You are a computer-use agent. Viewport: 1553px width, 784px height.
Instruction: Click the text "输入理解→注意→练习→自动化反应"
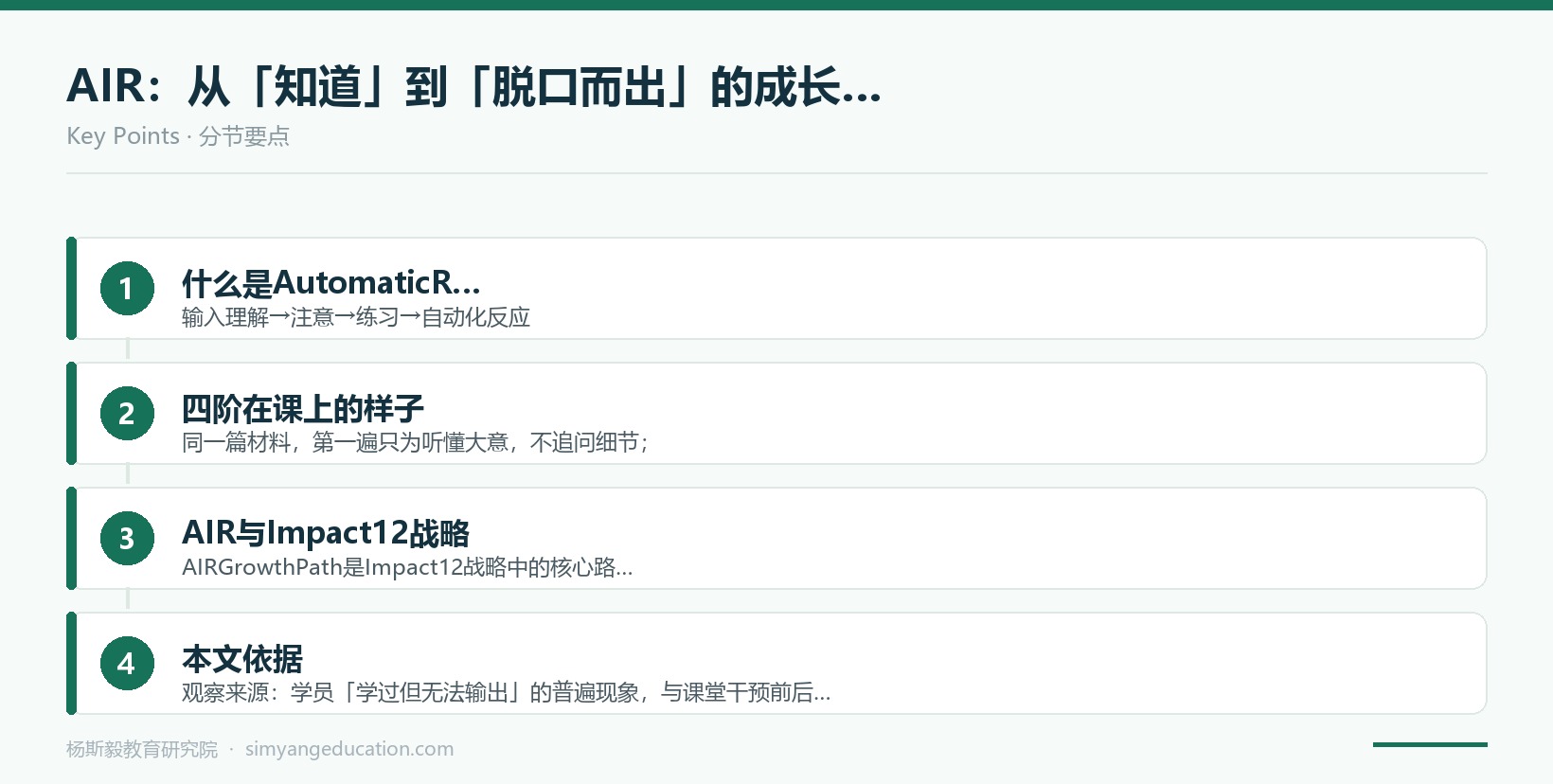[356, 317]
